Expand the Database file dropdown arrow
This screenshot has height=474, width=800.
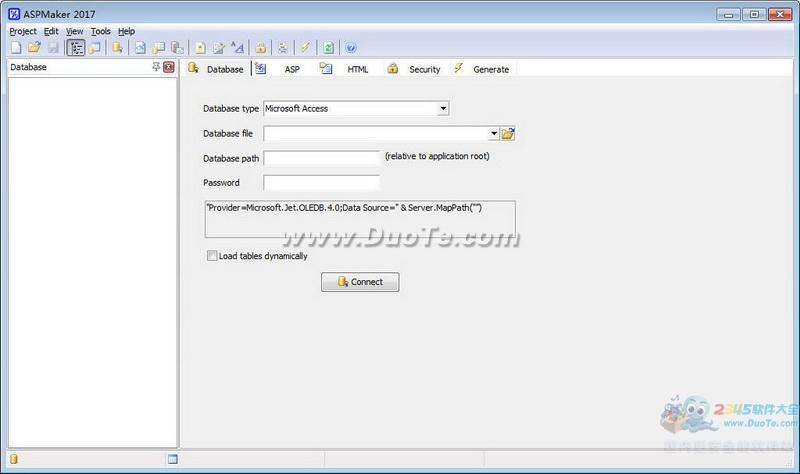point(493,134)
